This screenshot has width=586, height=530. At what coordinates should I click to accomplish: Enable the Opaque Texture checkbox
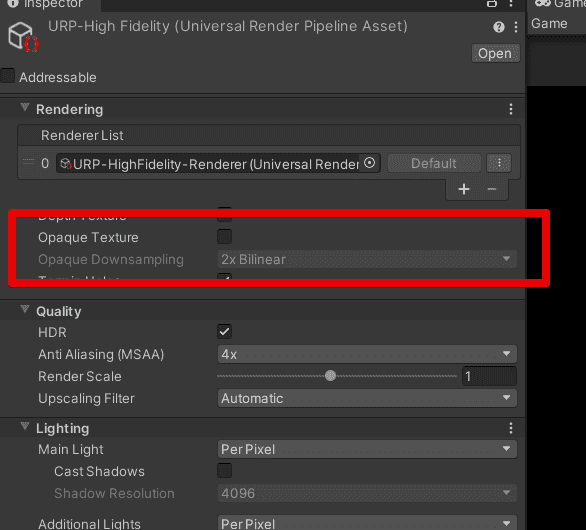pyautogui.click(x=224, y=237)
